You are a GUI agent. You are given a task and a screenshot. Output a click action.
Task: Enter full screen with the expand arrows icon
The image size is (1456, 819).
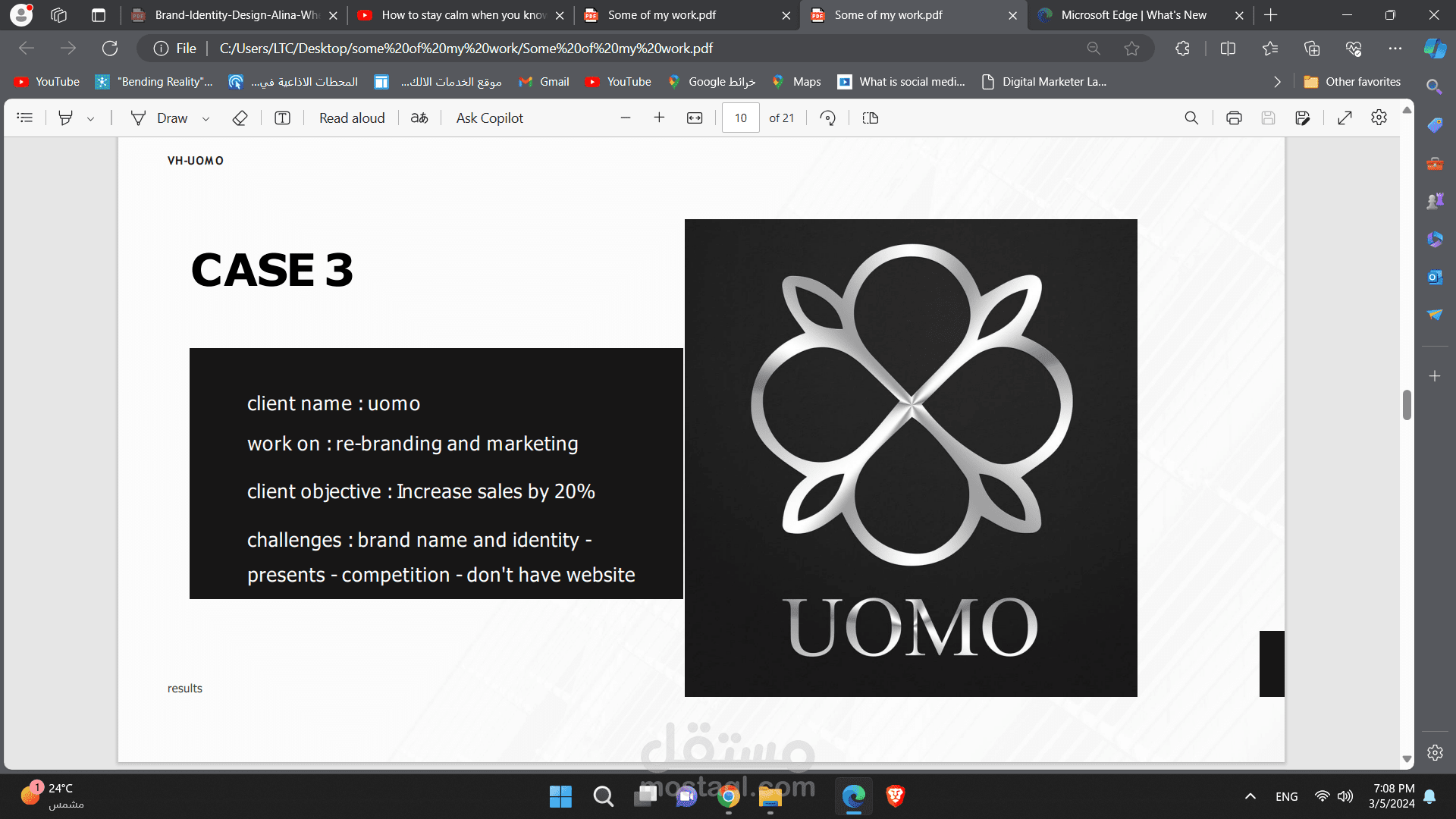(1345, 118)
